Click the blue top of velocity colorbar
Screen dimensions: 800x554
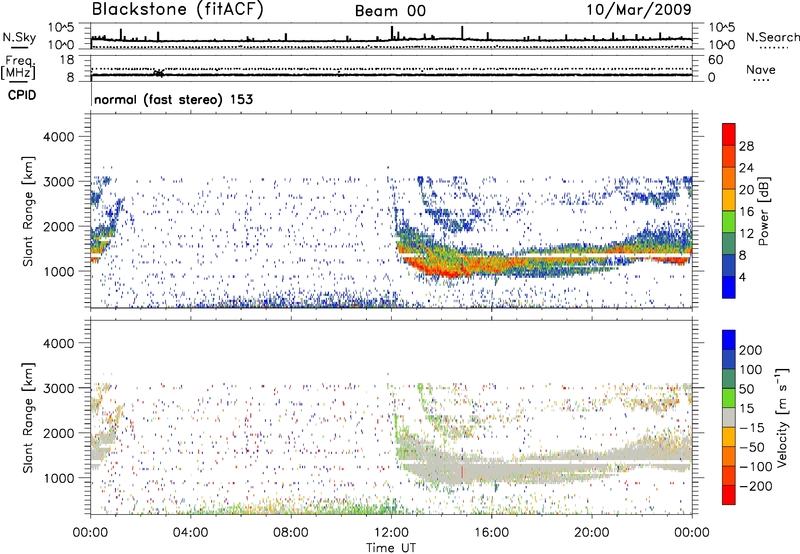pyautogui.click(x=729, y=340)
